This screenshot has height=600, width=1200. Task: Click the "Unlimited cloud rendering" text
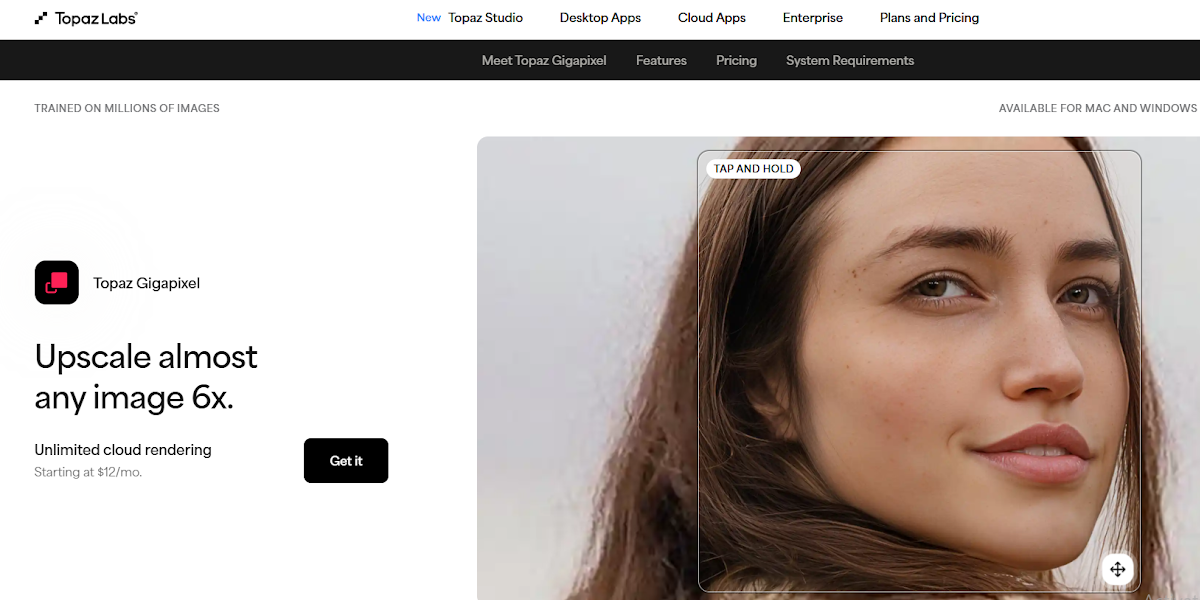(123, 450)
